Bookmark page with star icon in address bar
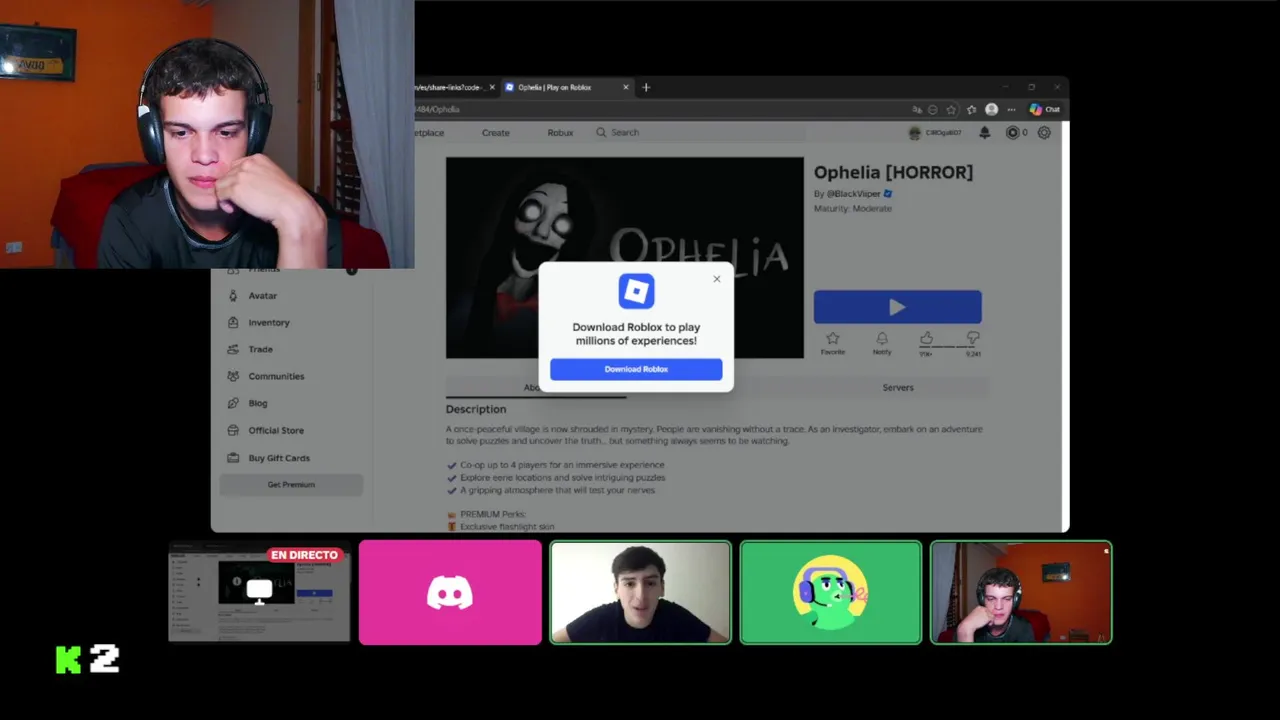The width and height of the screenshot is (1280, 720). [x=951, y=109]
